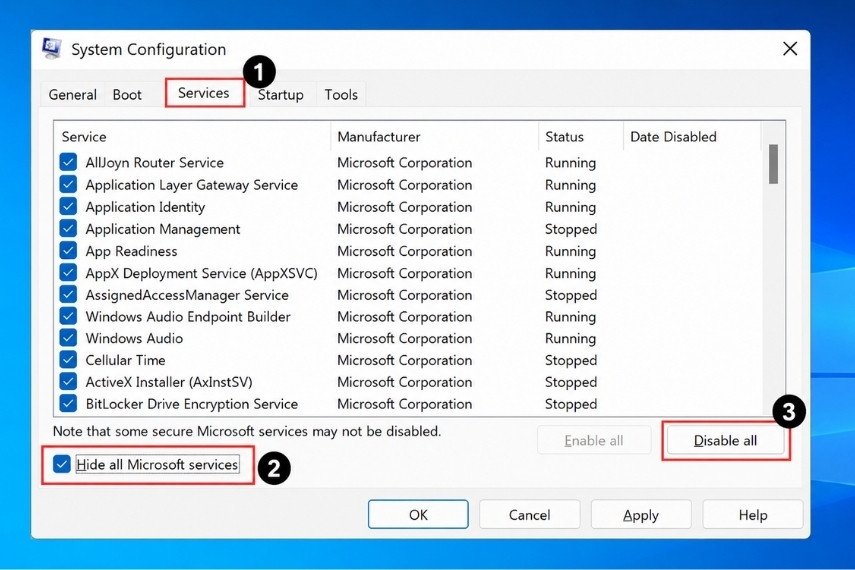Select the Application Identity row name
Image resolution: width=855 pixels, height=570 pixels.
tap(145, 207)
